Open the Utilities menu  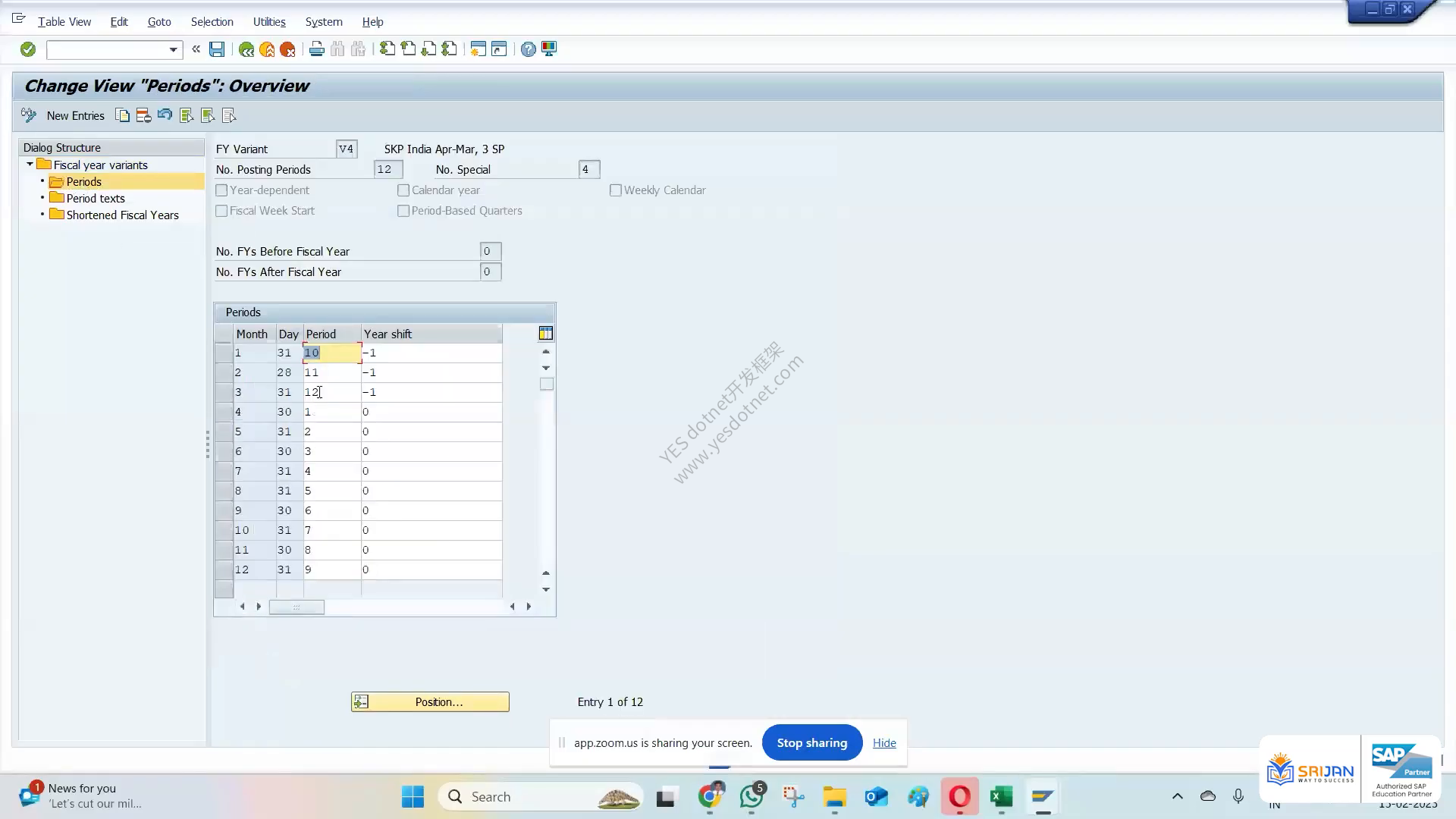tap(269, 22)
